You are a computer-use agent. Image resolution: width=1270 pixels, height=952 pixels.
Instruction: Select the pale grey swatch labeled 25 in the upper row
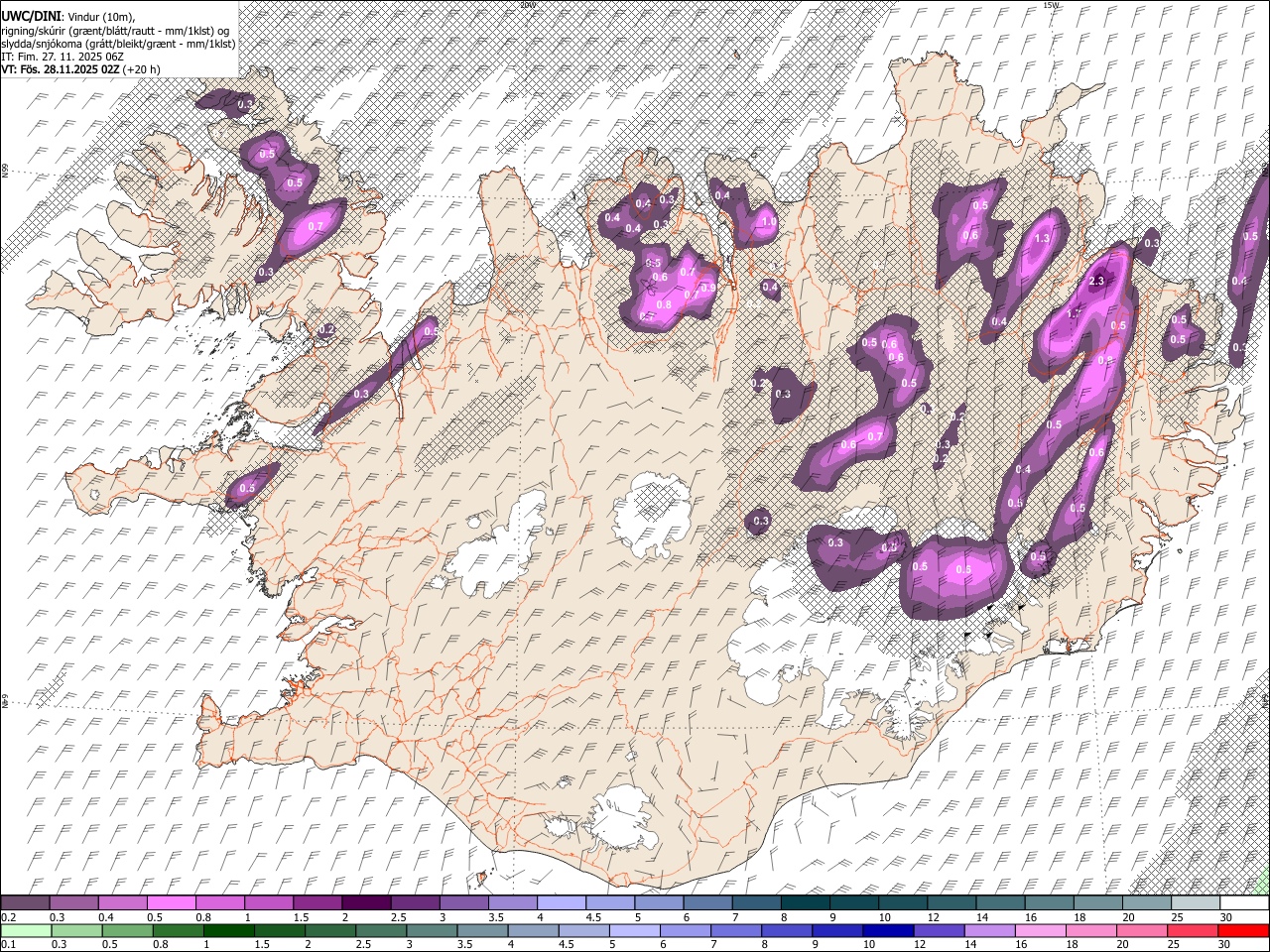pos(1195,902)
